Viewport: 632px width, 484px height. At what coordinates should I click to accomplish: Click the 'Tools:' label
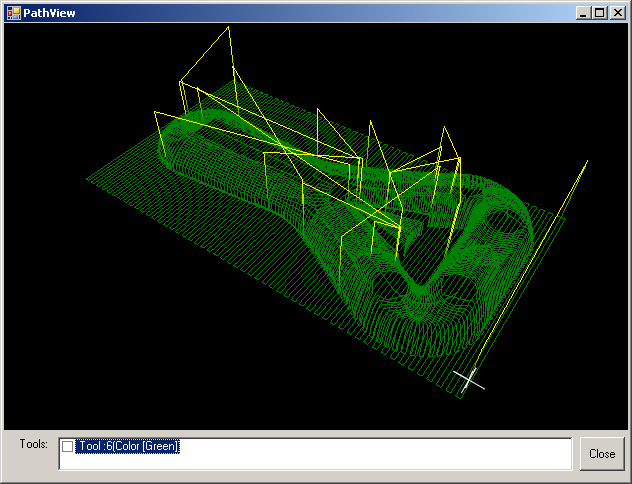tap(34, 444)
